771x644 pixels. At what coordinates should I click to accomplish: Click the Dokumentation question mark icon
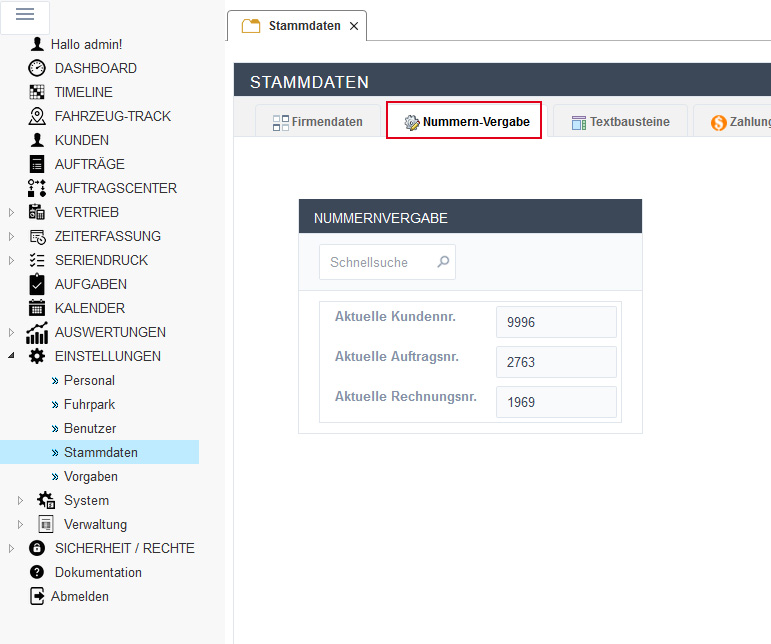coord(37,572)
